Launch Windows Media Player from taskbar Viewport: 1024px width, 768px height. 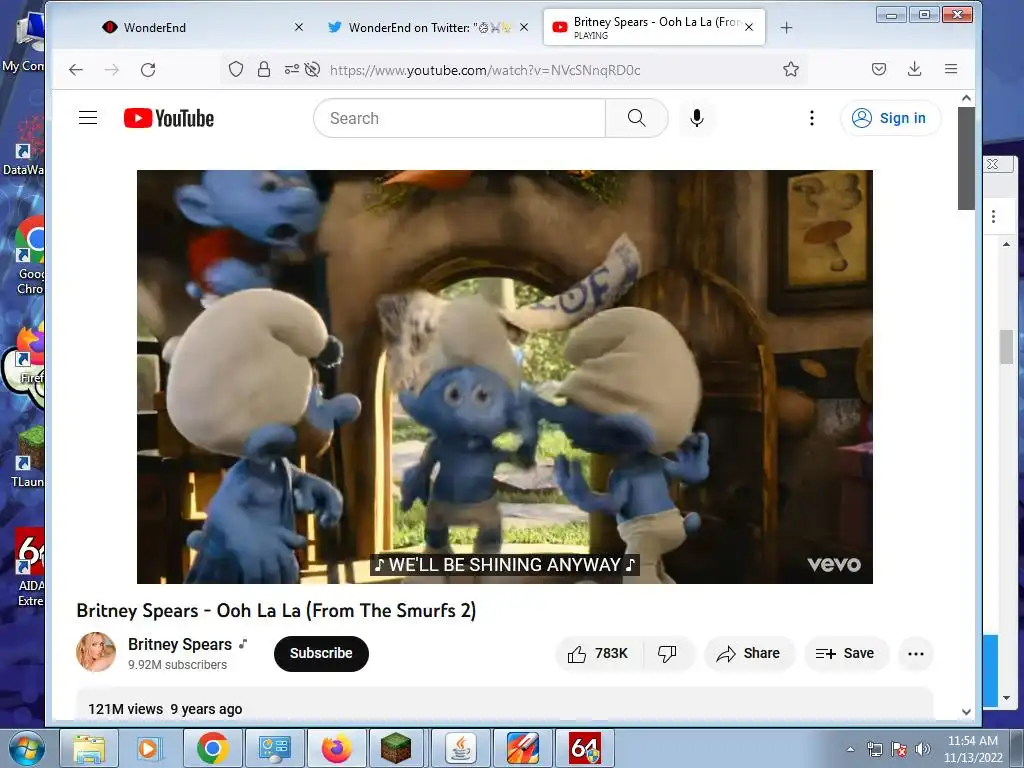tap(149, 748)
